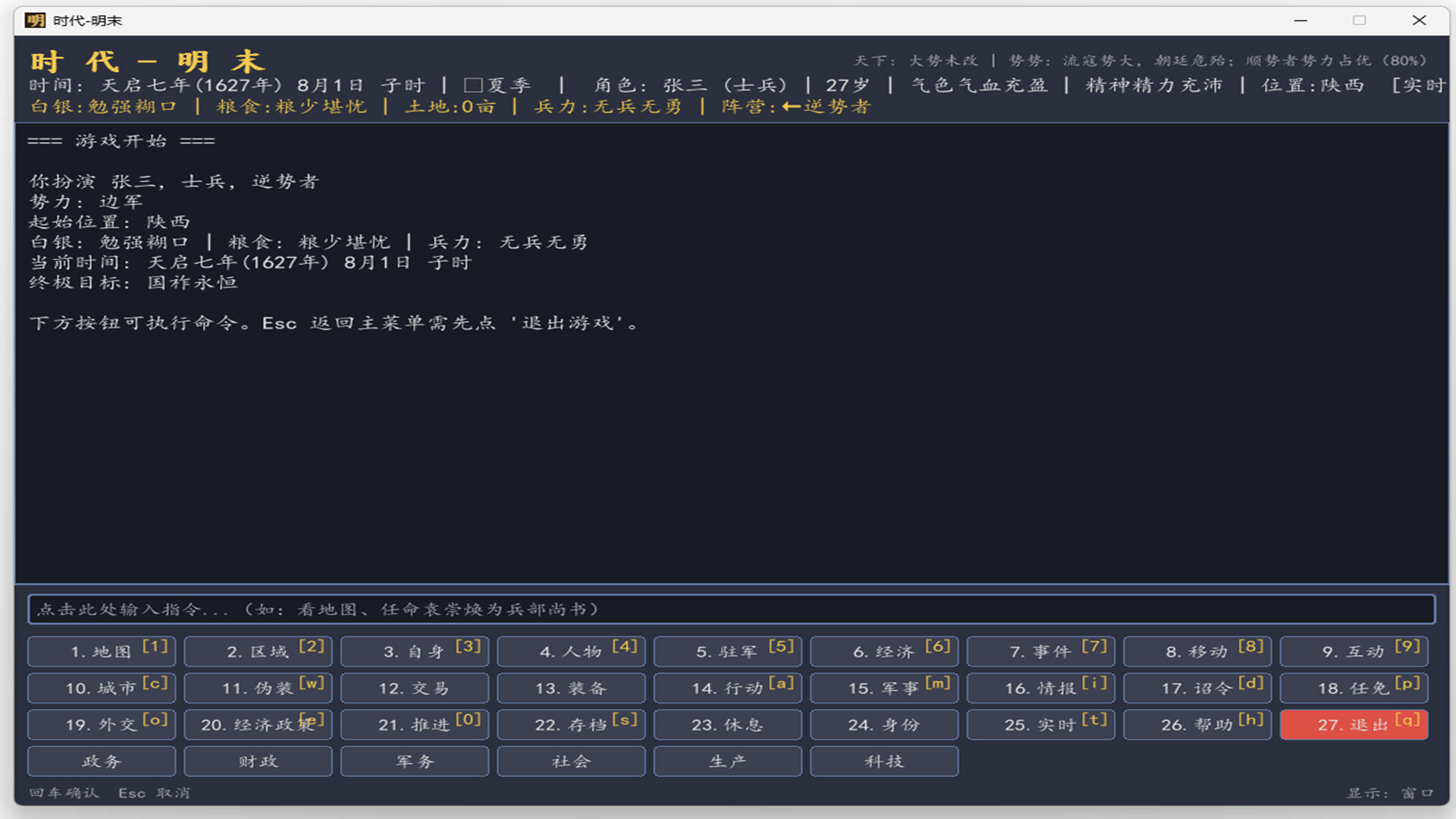The height and width of the screenshot is (819, 1456).
Task: Maximize the 时代-明末 window
Action: click(1359, 20)
